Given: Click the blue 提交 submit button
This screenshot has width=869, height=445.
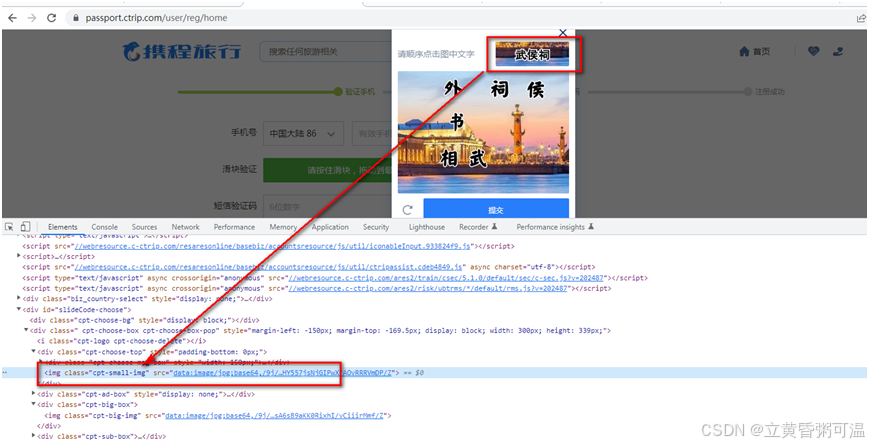Looking at the screenshot, I should [x=496, y=209].
